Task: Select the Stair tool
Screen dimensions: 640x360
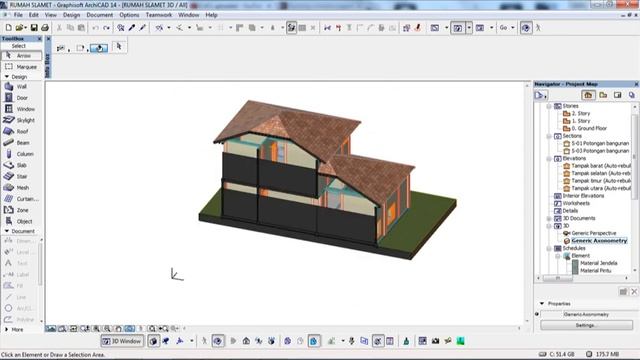Action: tap(21, 176)
